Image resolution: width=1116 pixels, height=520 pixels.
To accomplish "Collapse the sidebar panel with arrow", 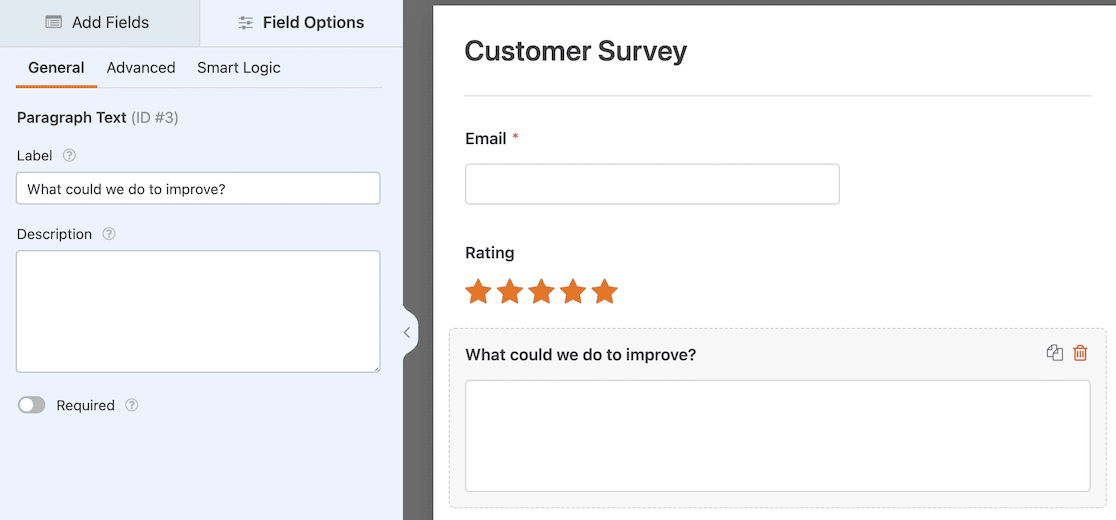I will pos(408,332).
